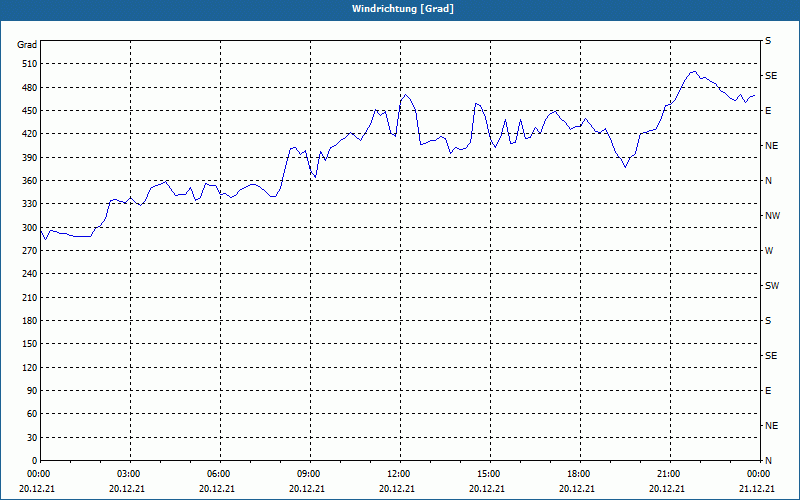Click the 21:00 time label
The width and height of the screenshot is (800, 500).
(x=668, y=474)
